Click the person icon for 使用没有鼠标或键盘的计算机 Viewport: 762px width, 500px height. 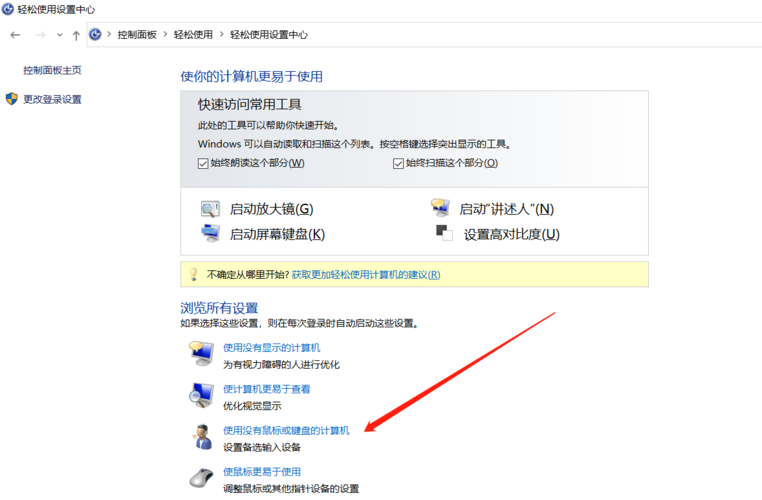201,437
